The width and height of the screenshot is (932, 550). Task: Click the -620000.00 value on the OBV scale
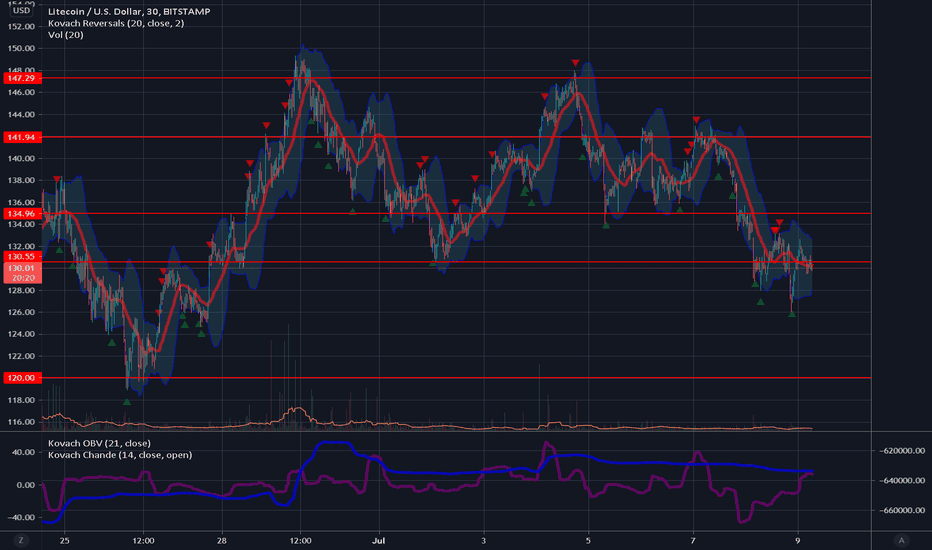(x=902, y=451)
